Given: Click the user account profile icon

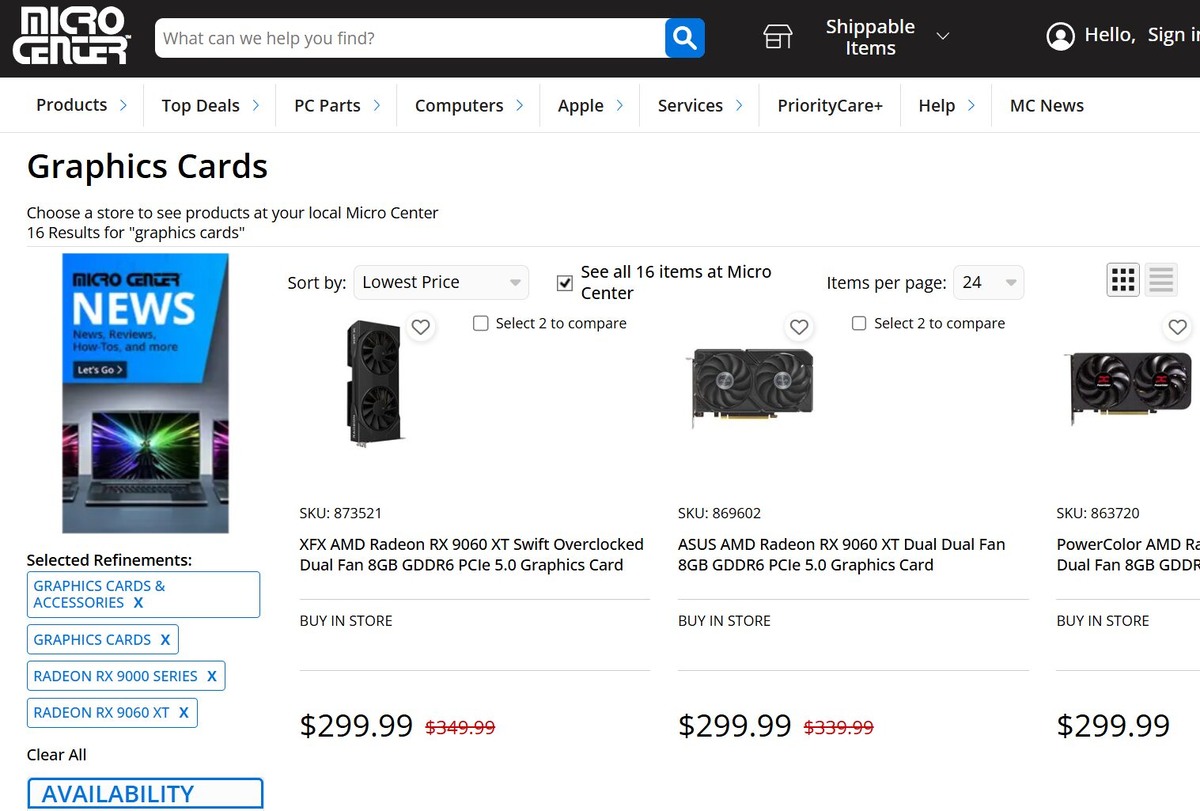Looking at the screenshot, I should [1059, 36].
